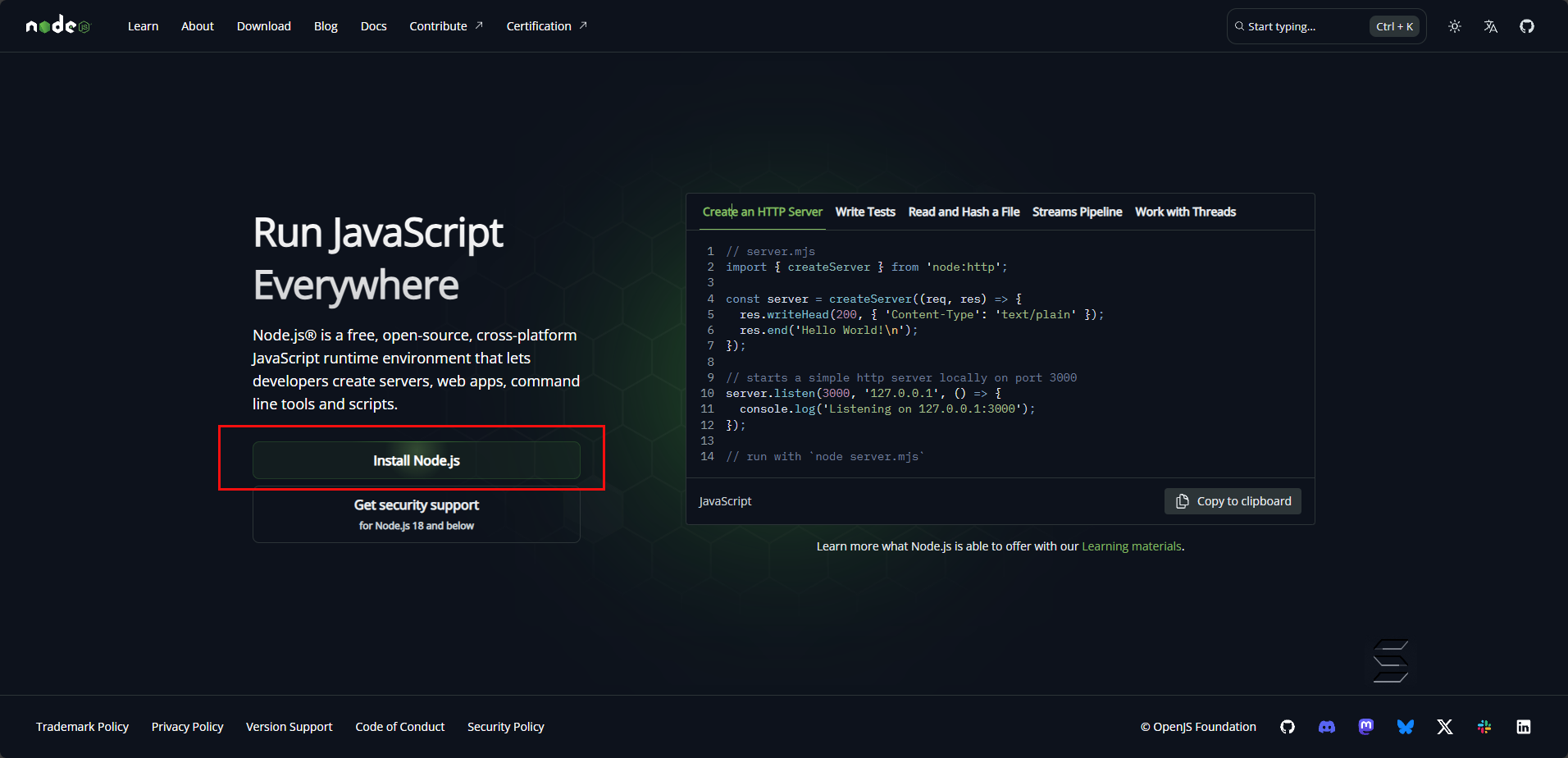Open the Code of Conduct link
Image resolution: width=1568 pixels, height=758 pixels.
tap(399, 727)
